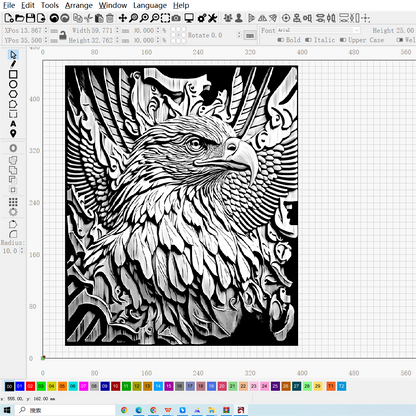Viewport: 416px width, 416px height.
Task: Pick the green 03 layer color swatch
Action: coord(41,386)
